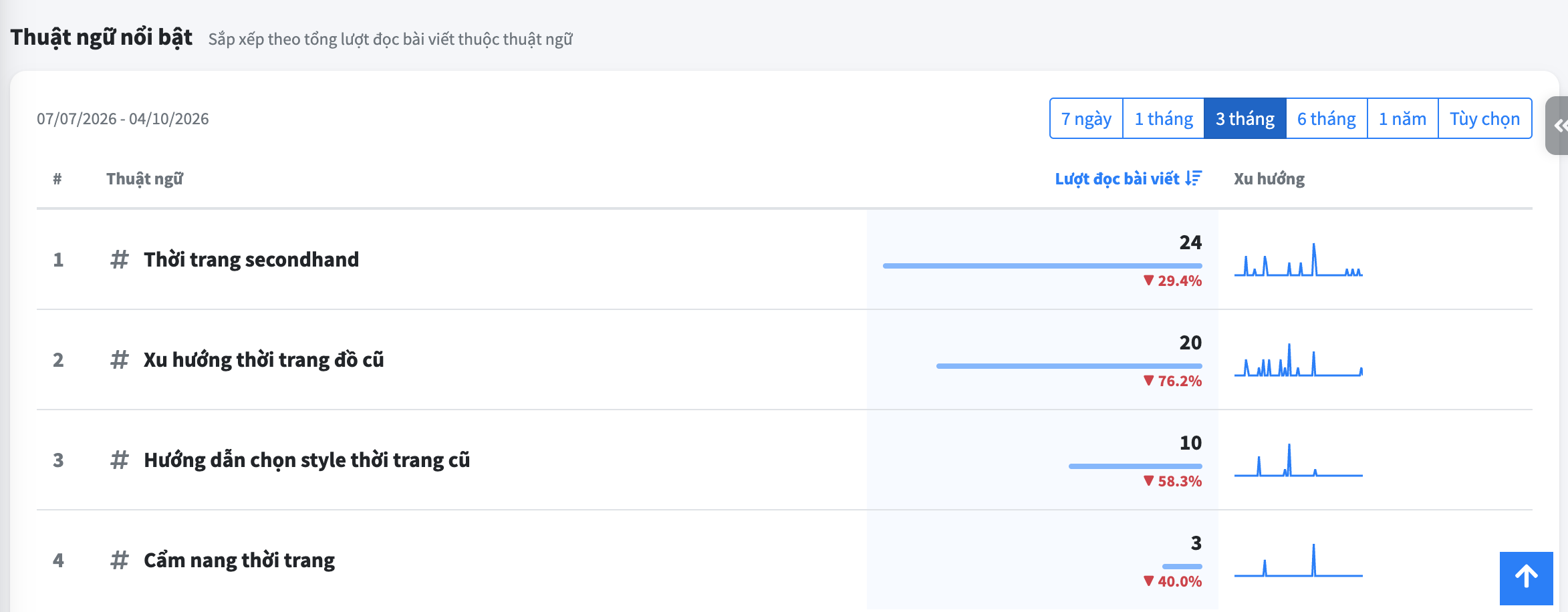This screenshot has width=1568, height=612.
Task: Sort by Lượt đọc bài viết column
Action: click(x=1117, y=178)
